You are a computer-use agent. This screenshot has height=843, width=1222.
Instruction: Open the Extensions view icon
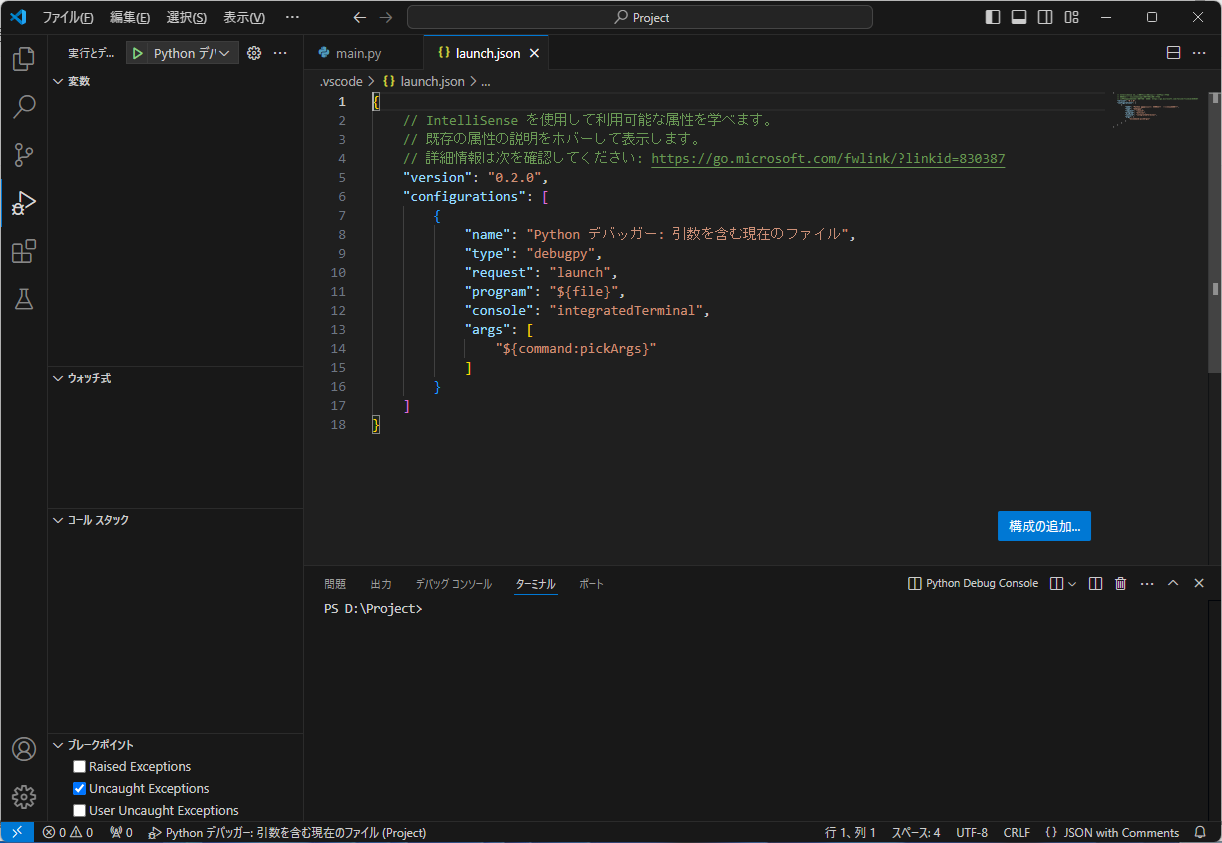[22, 251]
